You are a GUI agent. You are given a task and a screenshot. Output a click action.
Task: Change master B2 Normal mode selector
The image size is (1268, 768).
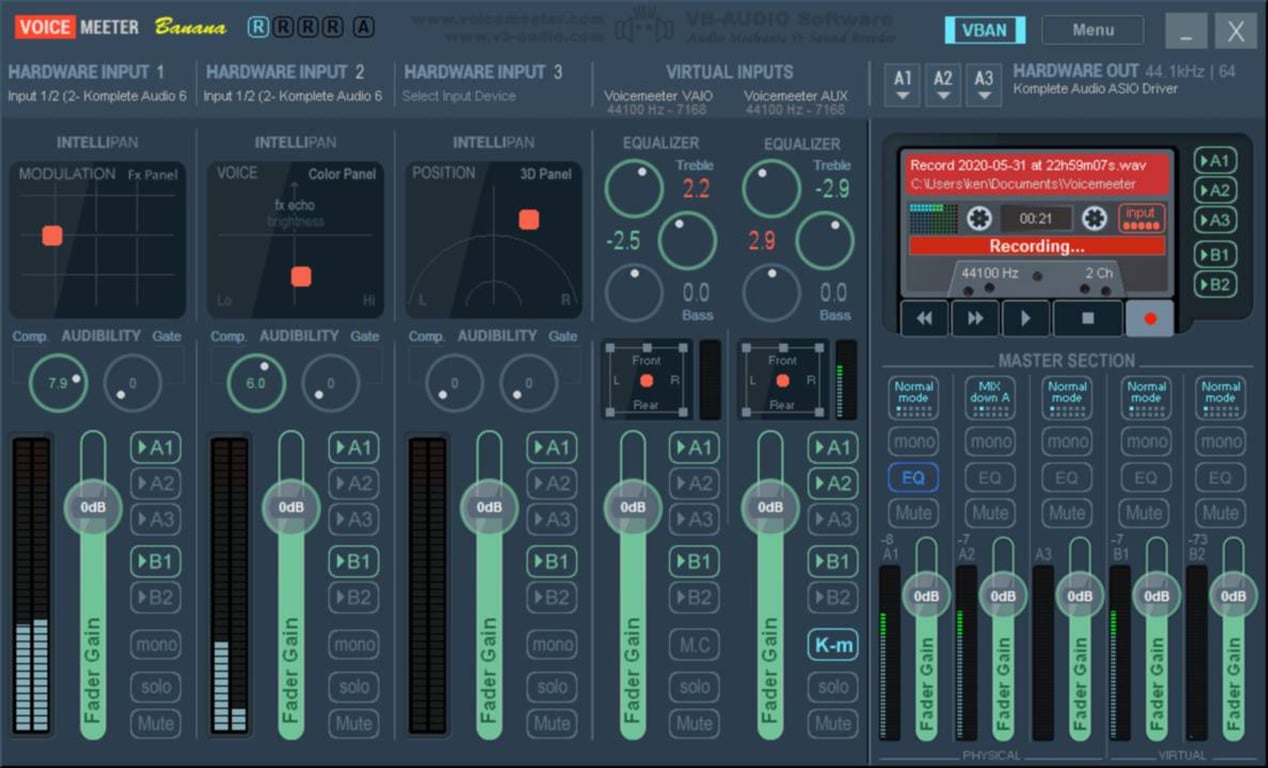coord(1220,397)
